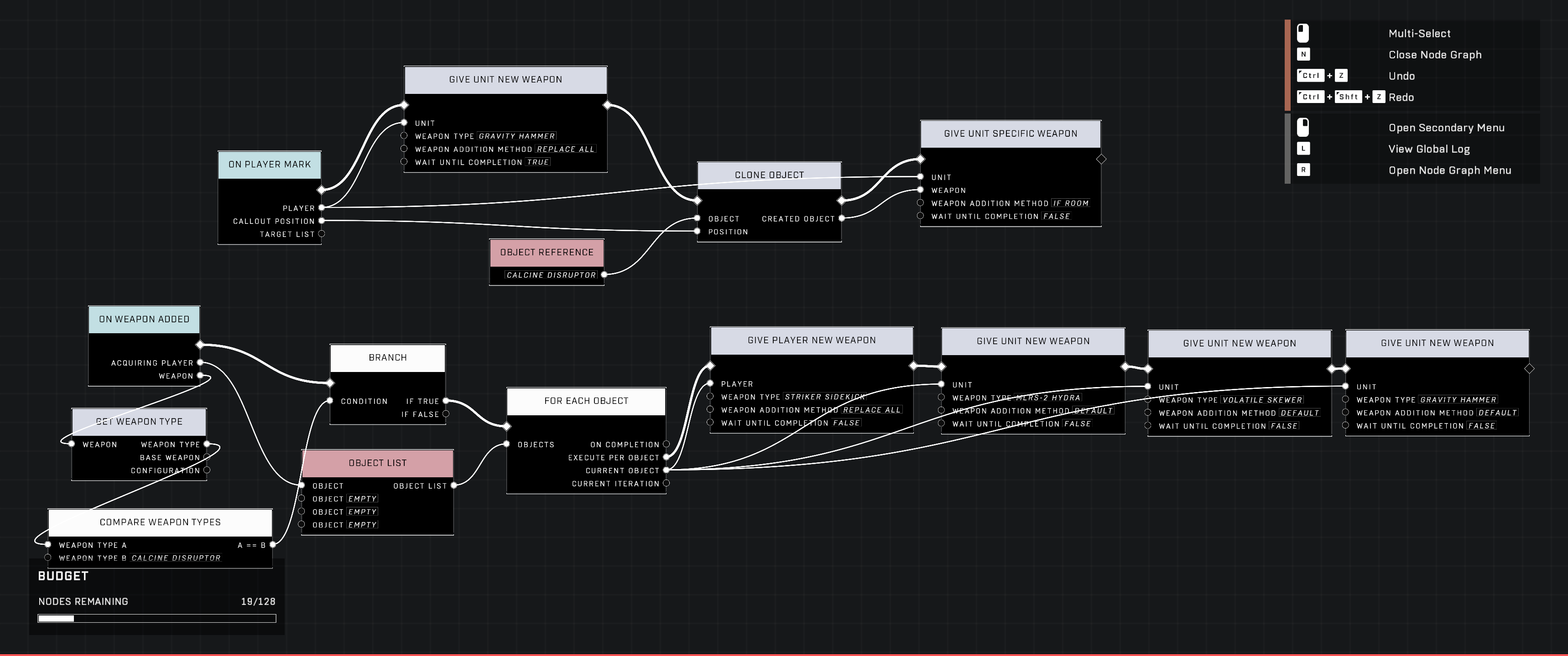Toggle Wait Until Completion on MLRS-2 Hydra node
Image resolution: width=1568 pixels, height=656 pixels.
1078,424
